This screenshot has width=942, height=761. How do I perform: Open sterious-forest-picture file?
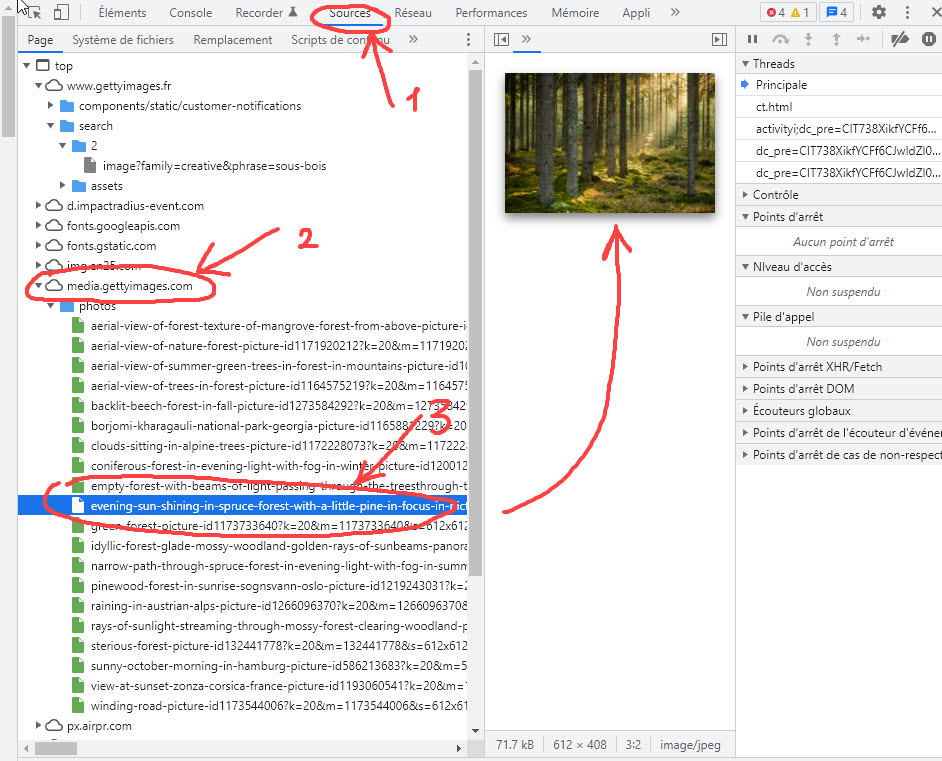coord(279,646)
